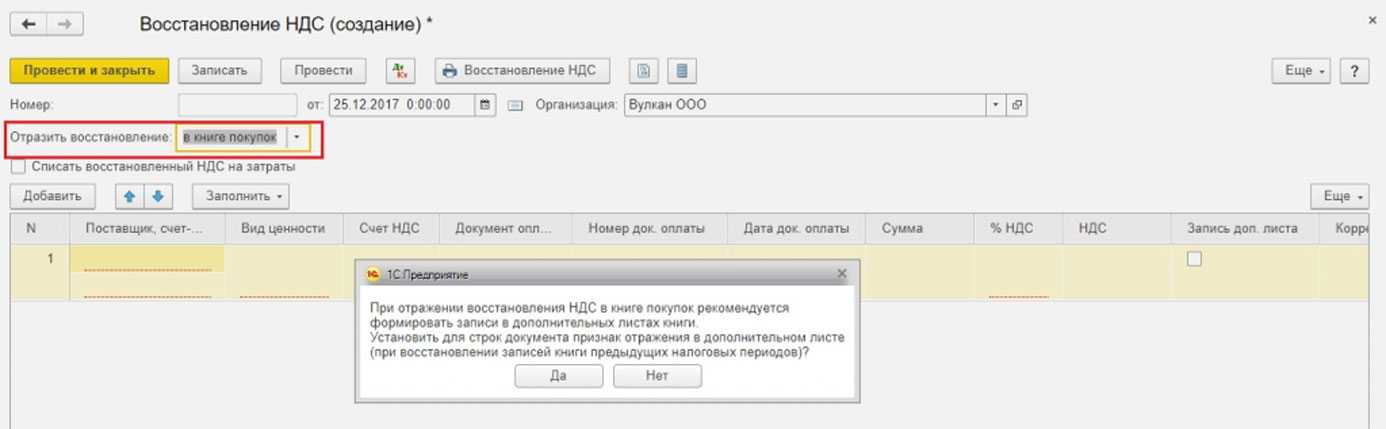The height and width of the screenshot is (429, 1386).
Task: Move row up with arrow icon
Action: [x=128, y=196]
